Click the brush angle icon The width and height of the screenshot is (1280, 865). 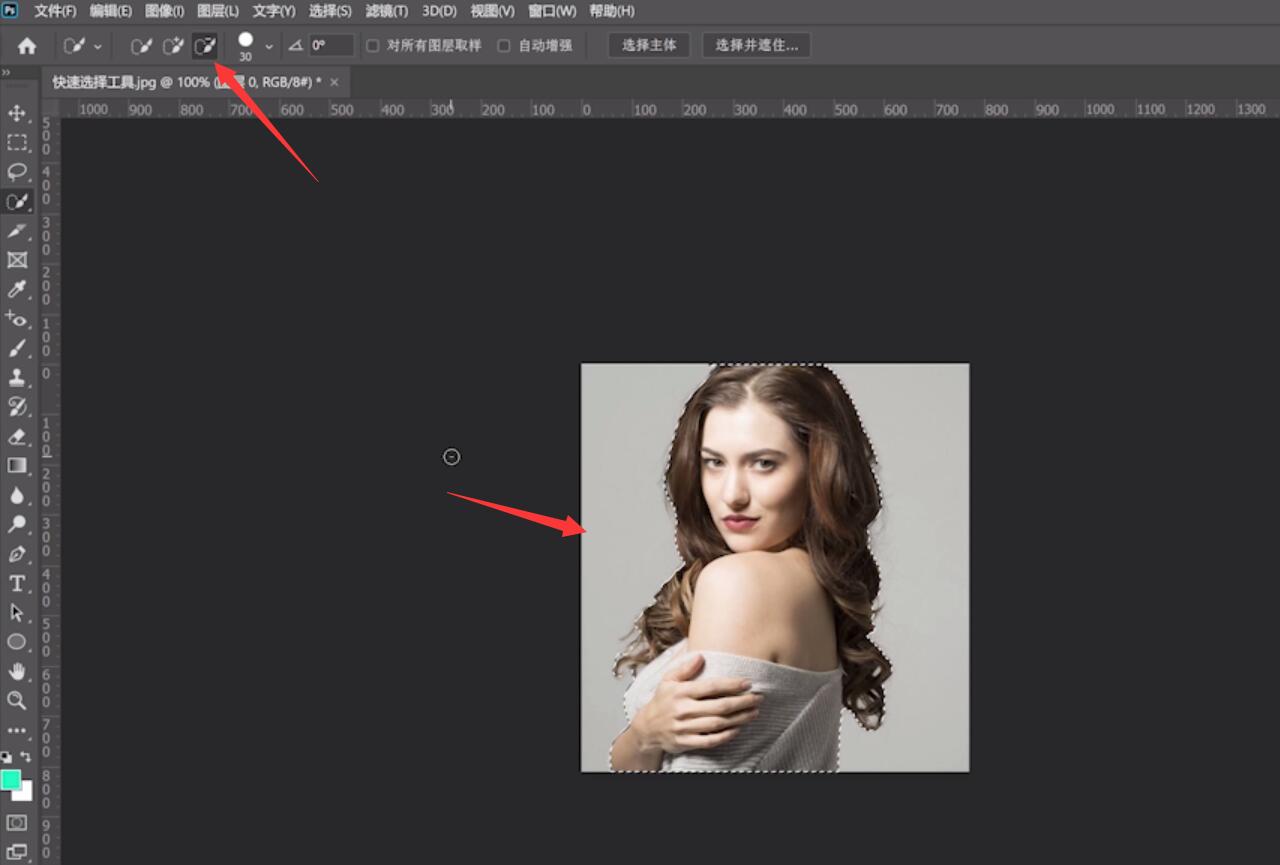[x=295, y=46]
